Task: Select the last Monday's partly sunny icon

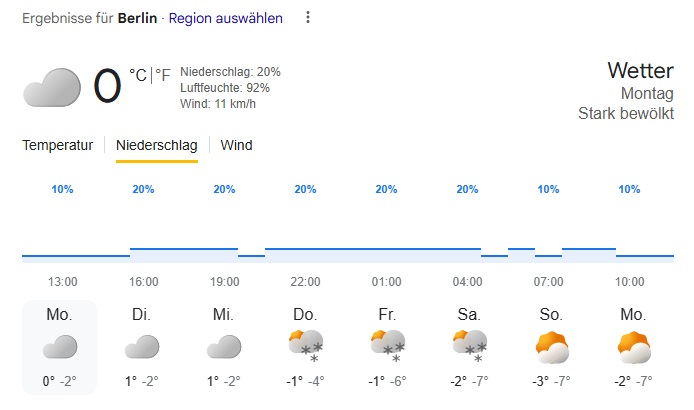Action: (x=633, y=346)
